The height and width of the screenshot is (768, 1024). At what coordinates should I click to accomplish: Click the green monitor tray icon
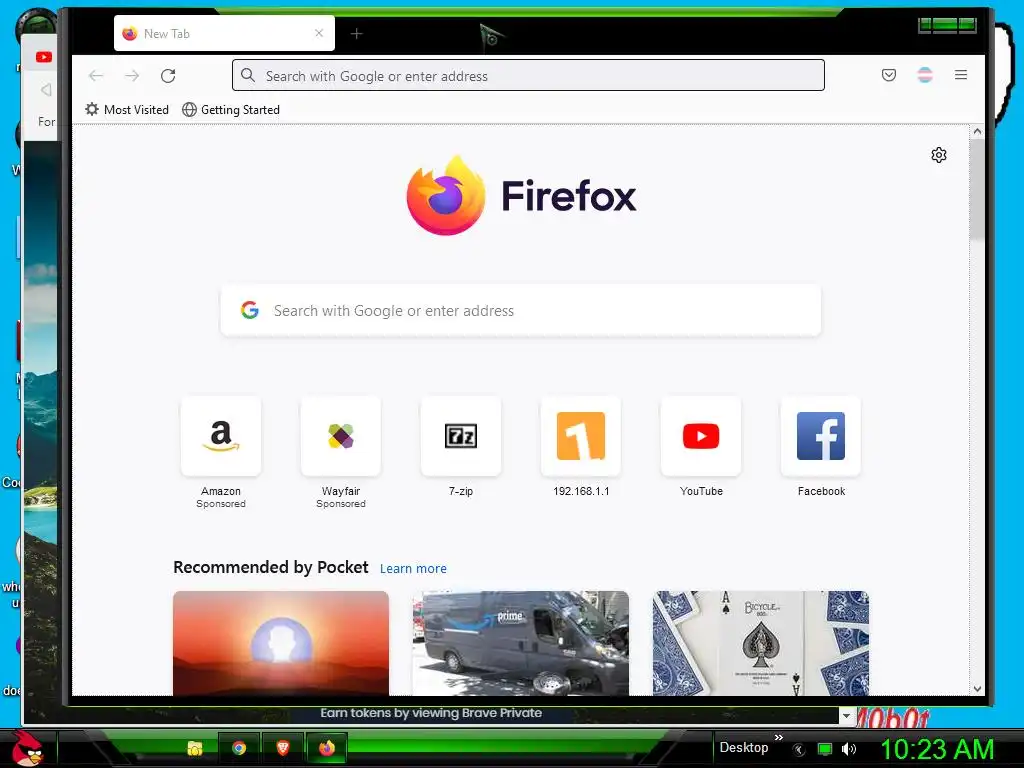click(x=825, y=749)
